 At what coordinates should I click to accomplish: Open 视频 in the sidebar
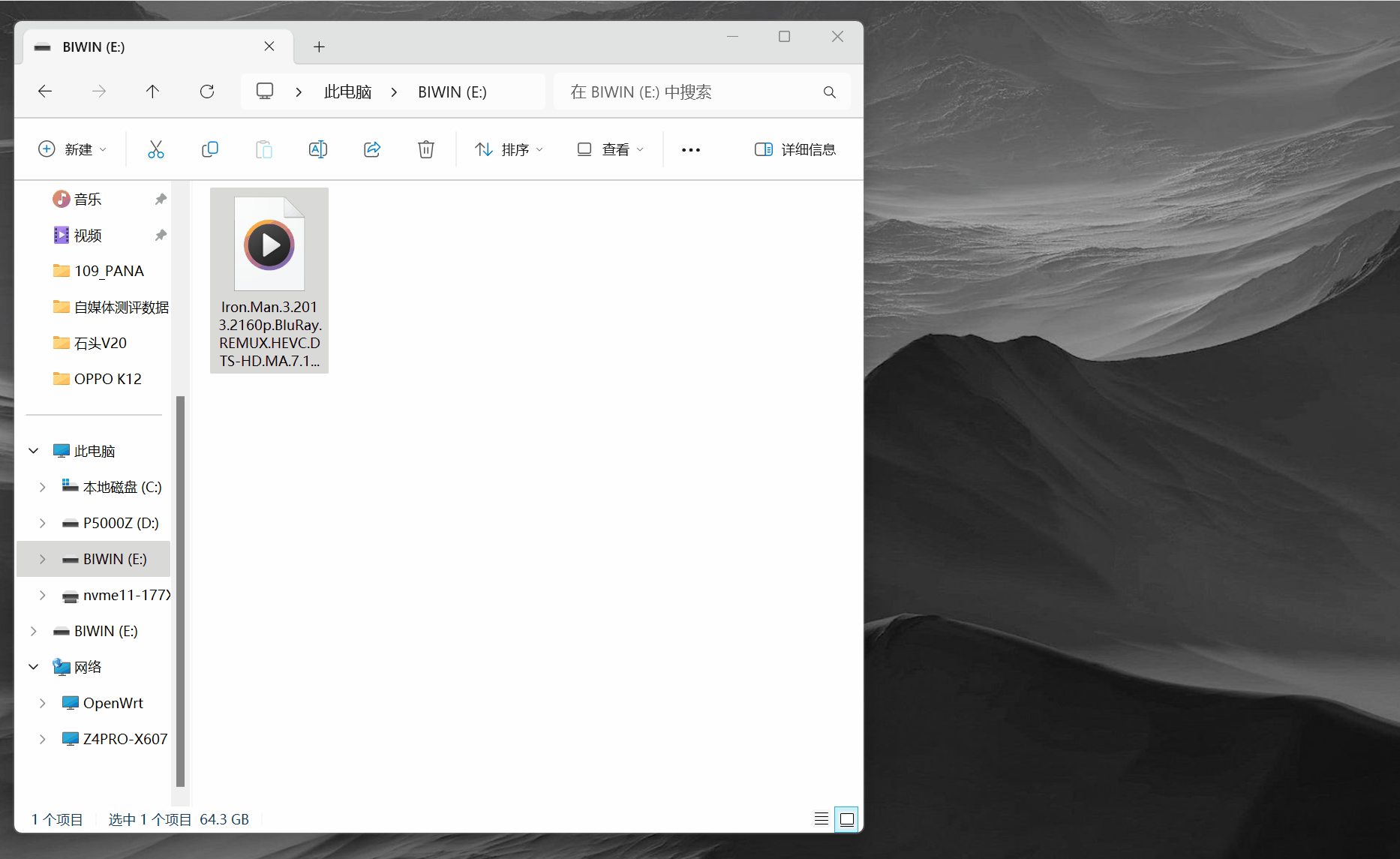[88, 235]
